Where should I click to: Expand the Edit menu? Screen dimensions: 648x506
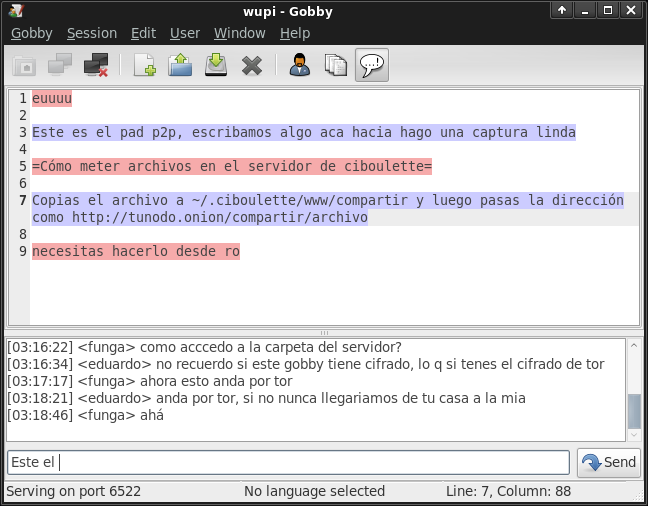(143, 33)
